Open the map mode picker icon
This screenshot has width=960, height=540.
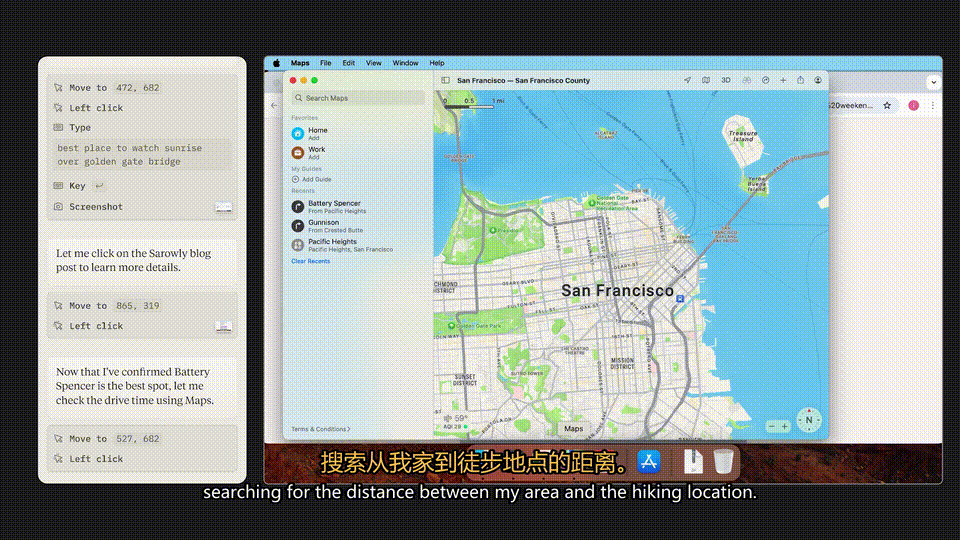click(706, 80)
